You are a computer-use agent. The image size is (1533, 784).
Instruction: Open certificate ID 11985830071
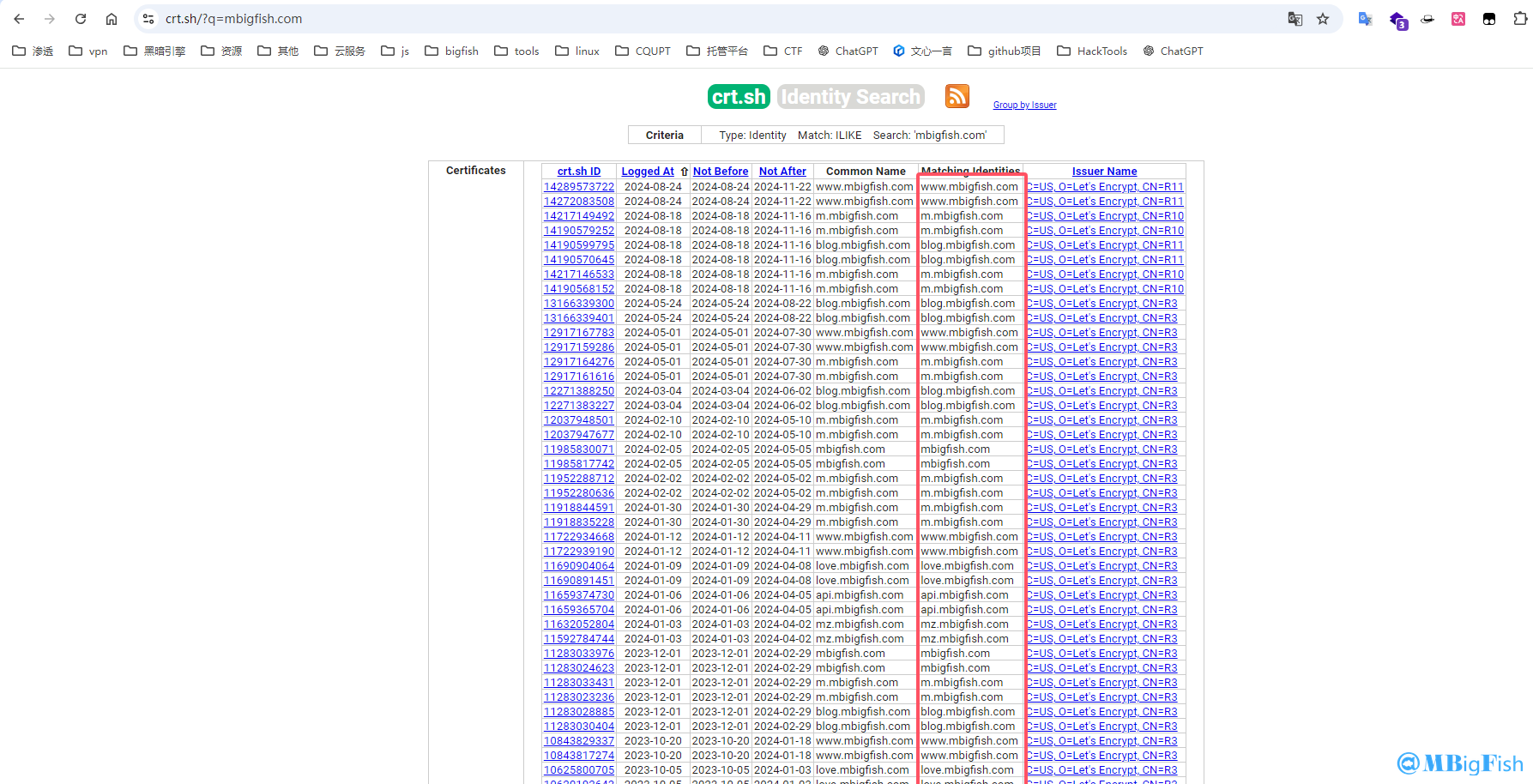[x=579, y=449]
